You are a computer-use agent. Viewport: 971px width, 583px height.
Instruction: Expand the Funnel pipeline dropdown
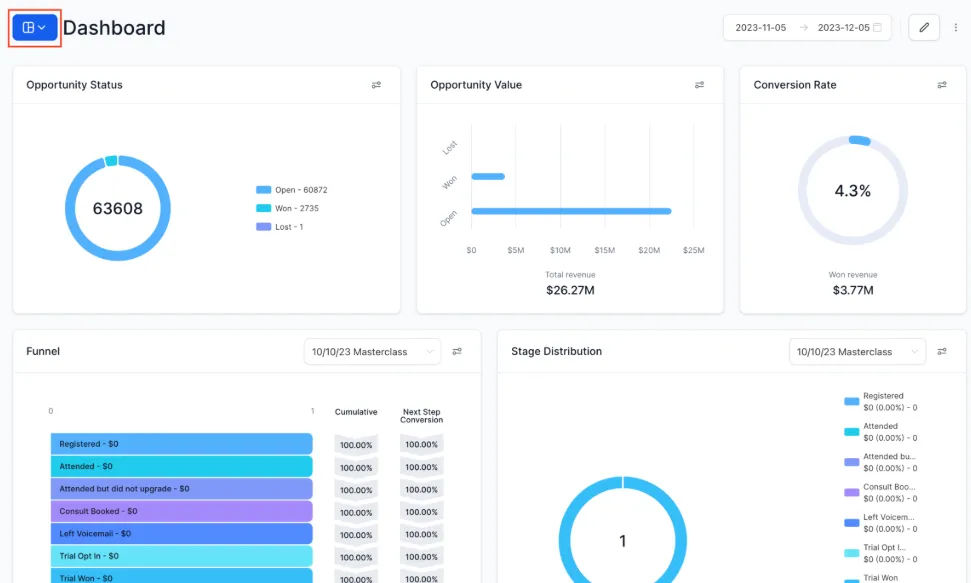372,352
